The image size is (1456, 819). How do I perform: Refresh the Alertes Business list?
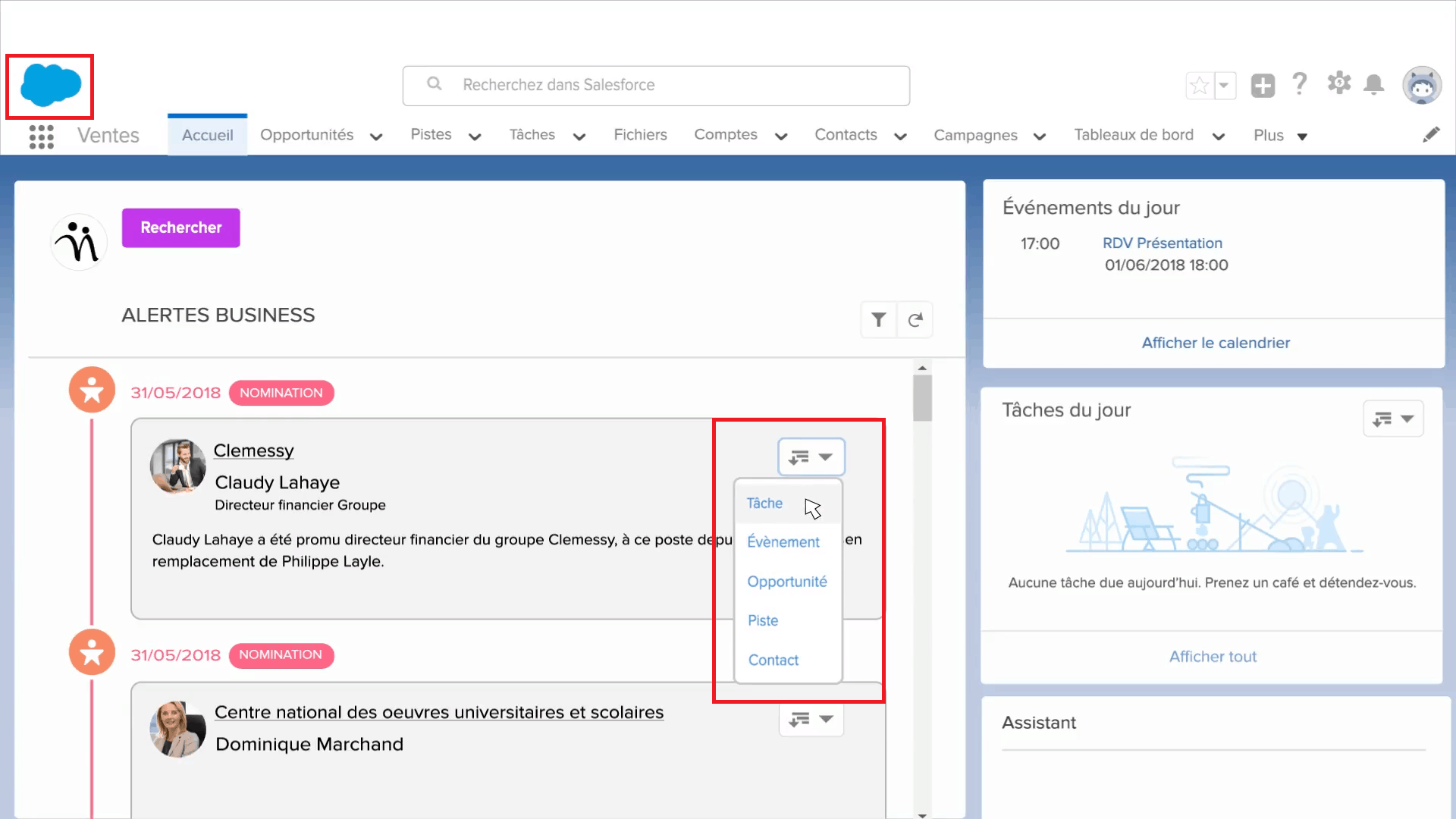point(915,320)
